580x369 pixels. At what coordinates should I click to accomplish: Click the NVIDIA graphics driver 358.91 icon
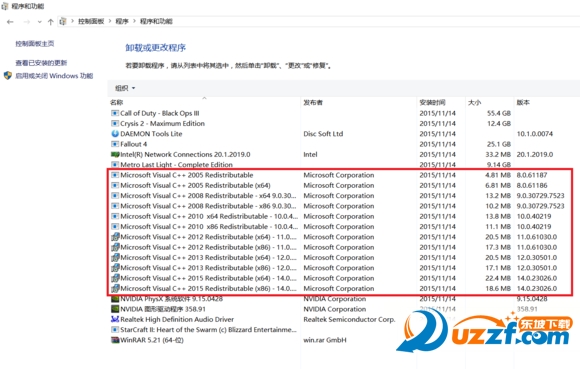pos(115,309)
